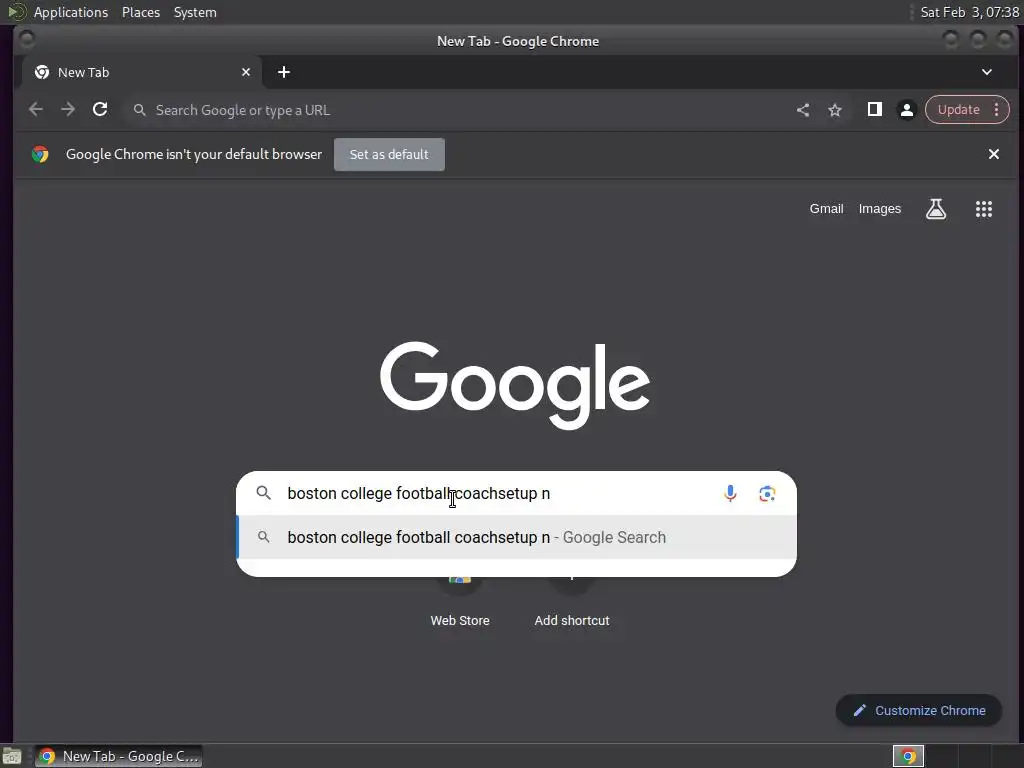
Task: Open the profile avatar menu
Action: [906, 110]
